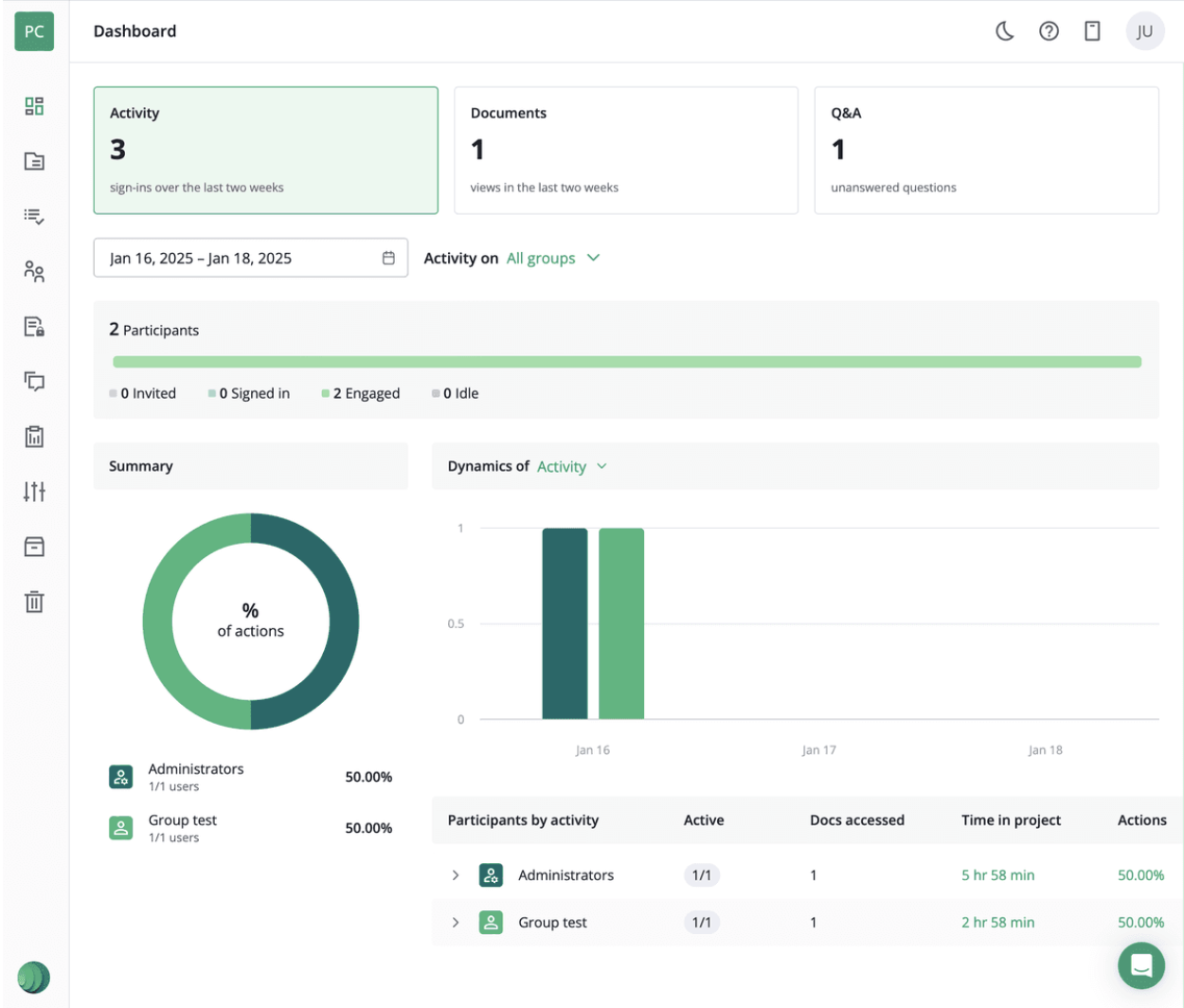Open the reports clipboard icon in sidebar
This screenshot has width=1184, height=1008.
34,437
